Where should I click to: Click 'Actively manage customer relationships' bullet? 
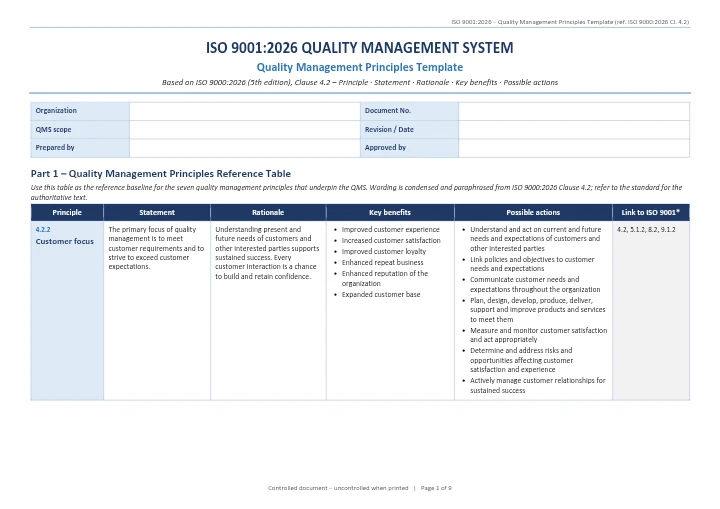[538, 385]
